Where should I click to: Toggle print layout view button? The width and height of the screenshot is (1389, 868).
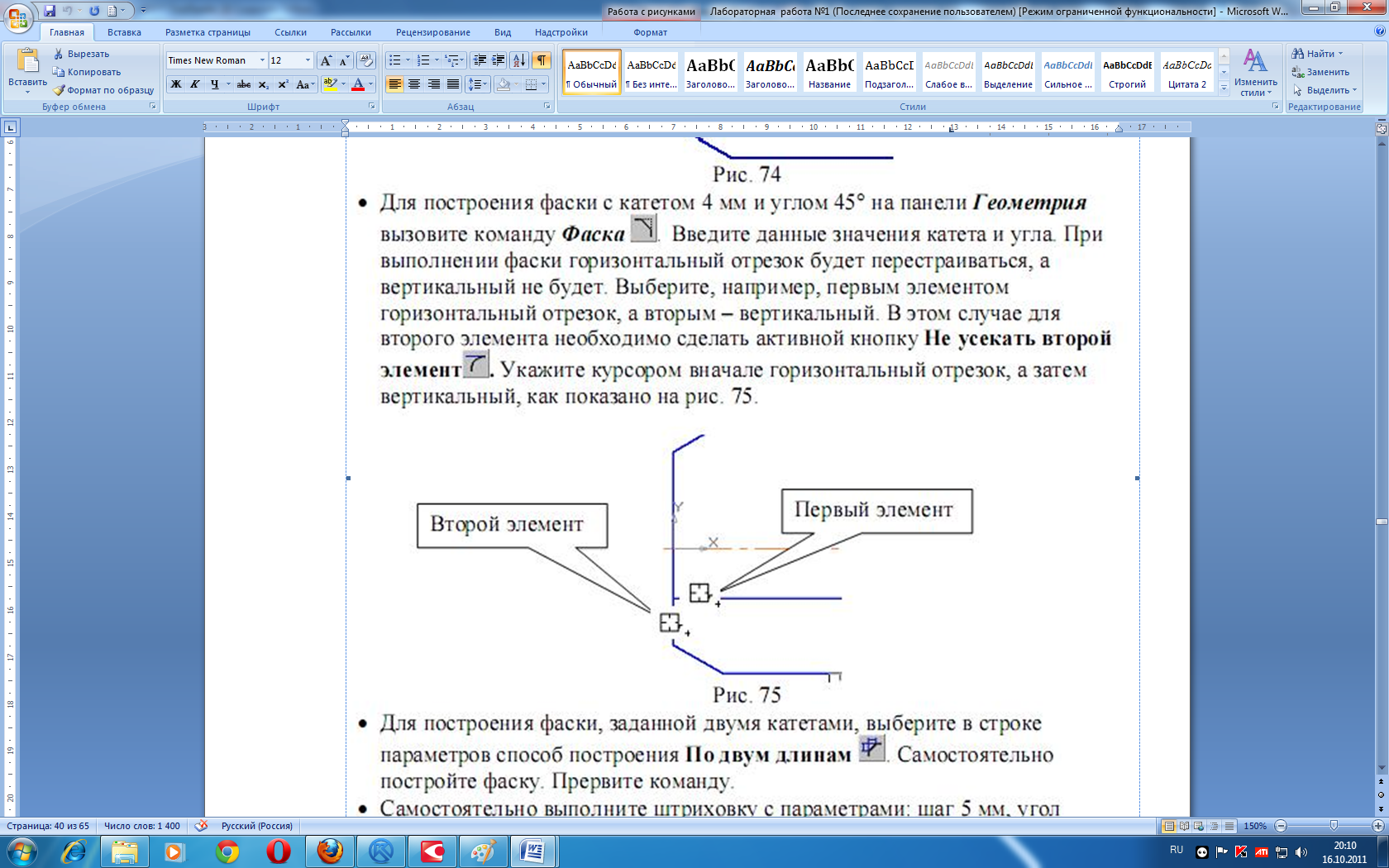point(1169,826)
